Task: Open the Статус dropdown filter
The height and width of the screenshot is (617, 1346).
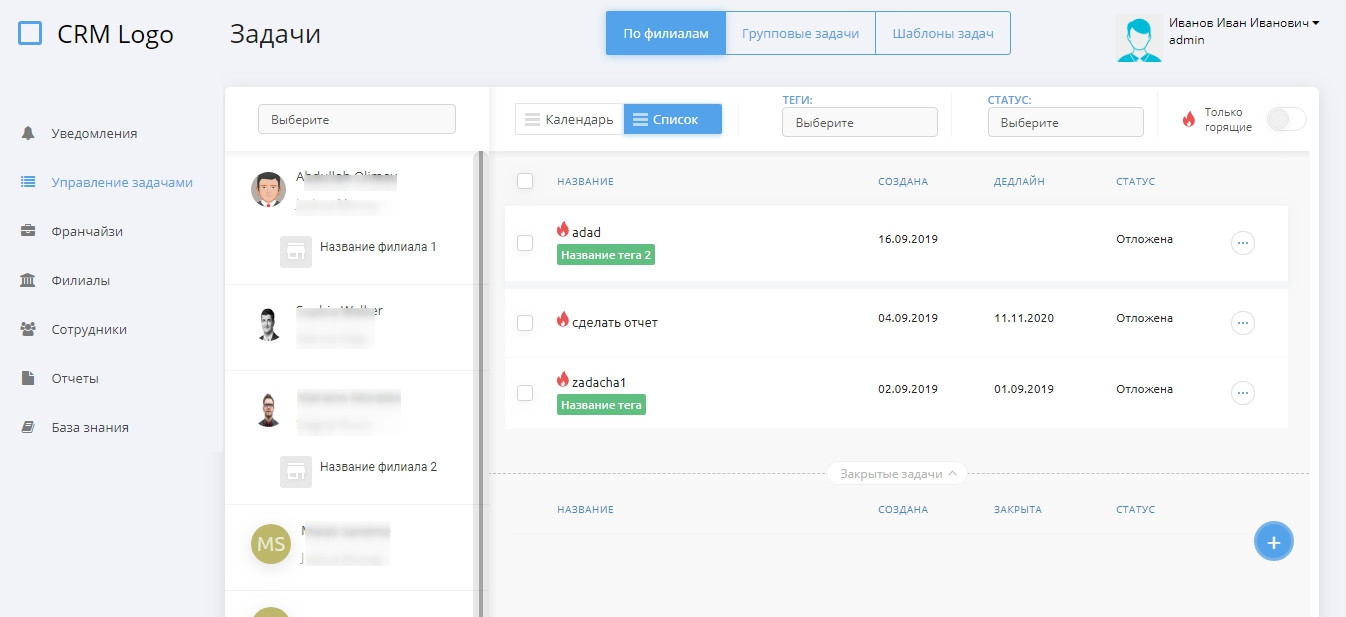Action: pos(1065,122)
